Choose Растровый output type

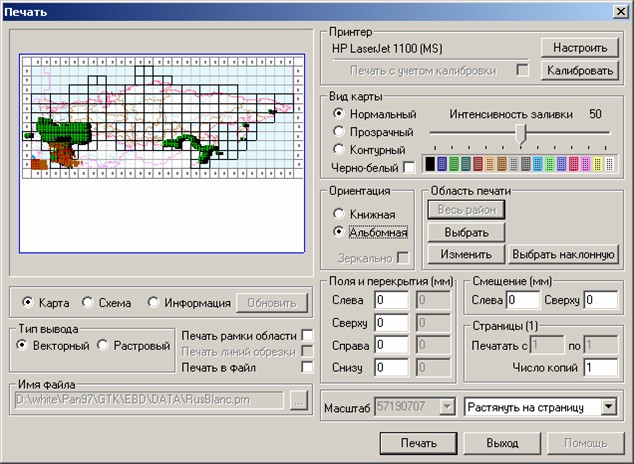(103, 345)
